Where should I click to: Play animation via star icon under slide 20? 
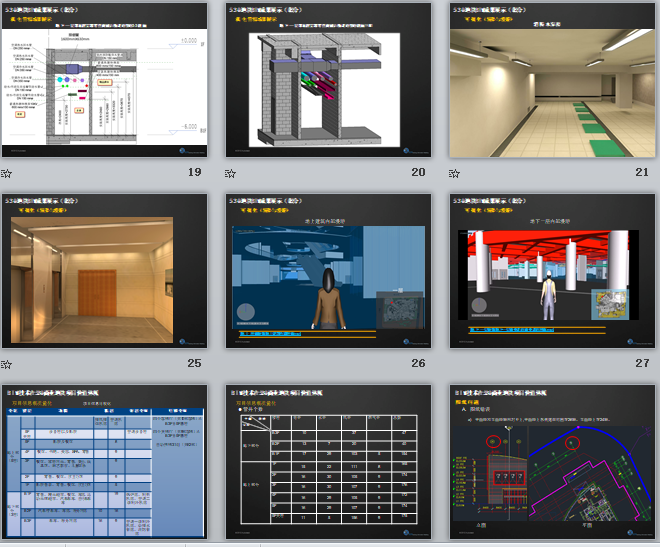230,173
